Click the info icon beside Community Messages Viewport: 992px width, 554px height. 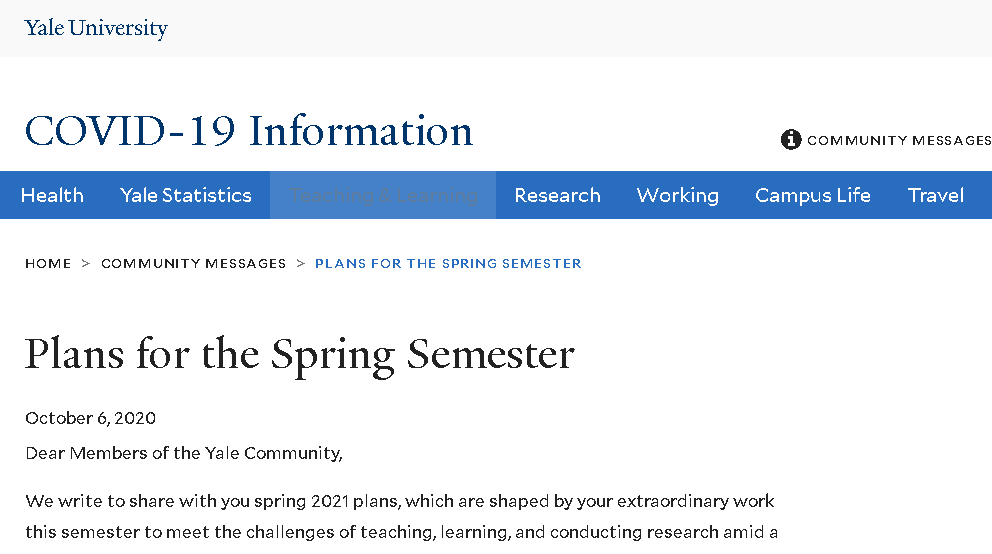point(791,140)
